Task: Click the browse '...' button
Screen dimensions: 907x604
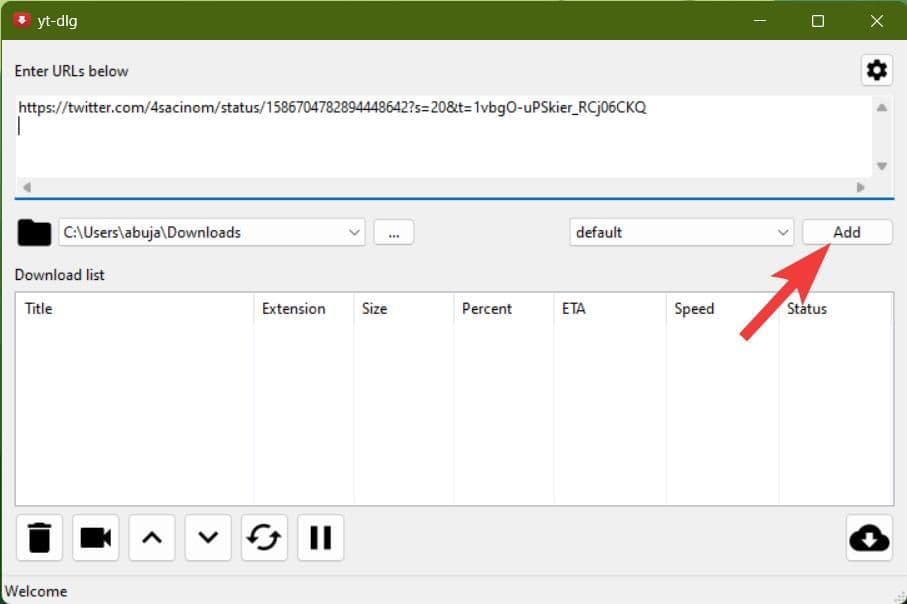Action: (x=394, y=232)
